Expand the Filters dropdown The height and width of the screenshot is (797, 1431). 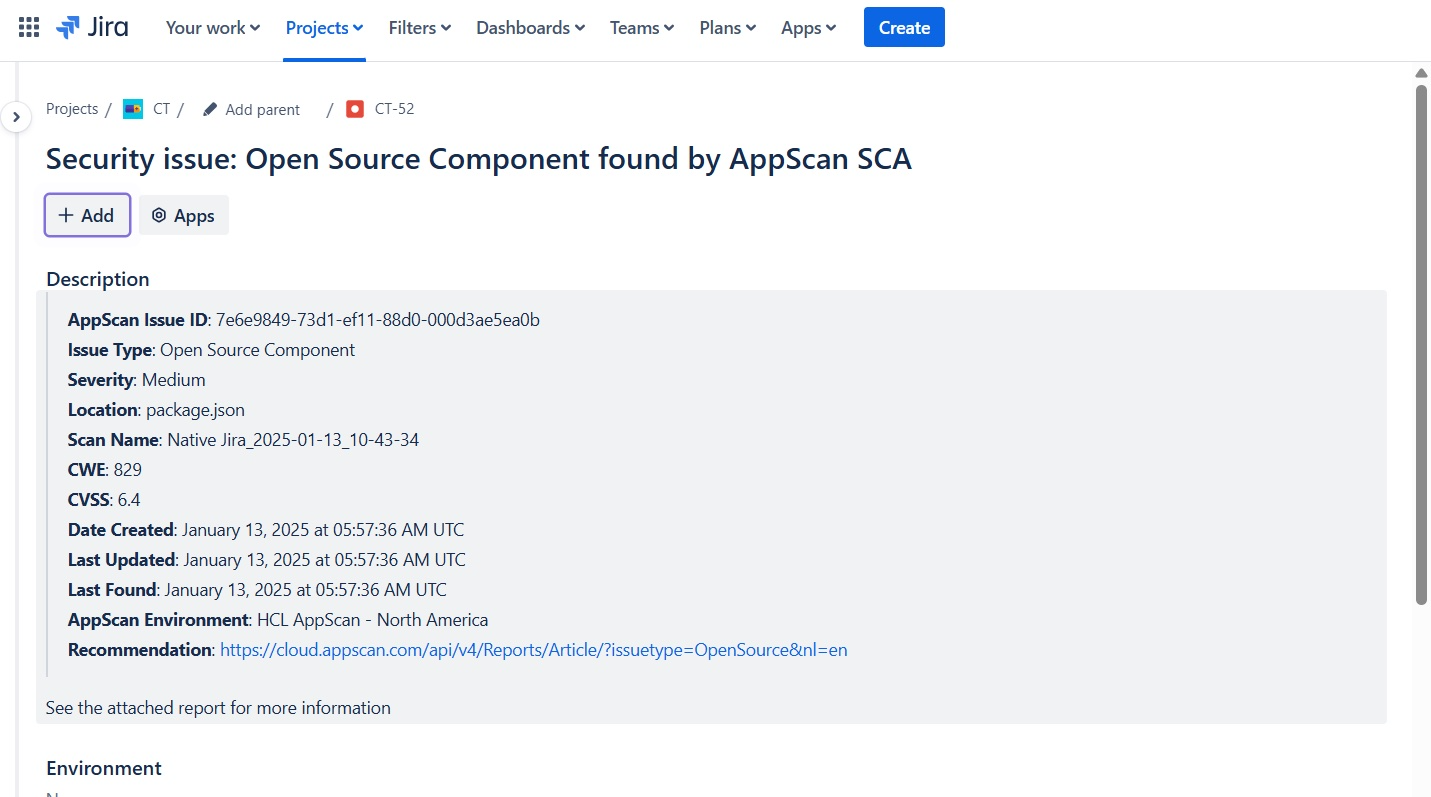point(420,28)
